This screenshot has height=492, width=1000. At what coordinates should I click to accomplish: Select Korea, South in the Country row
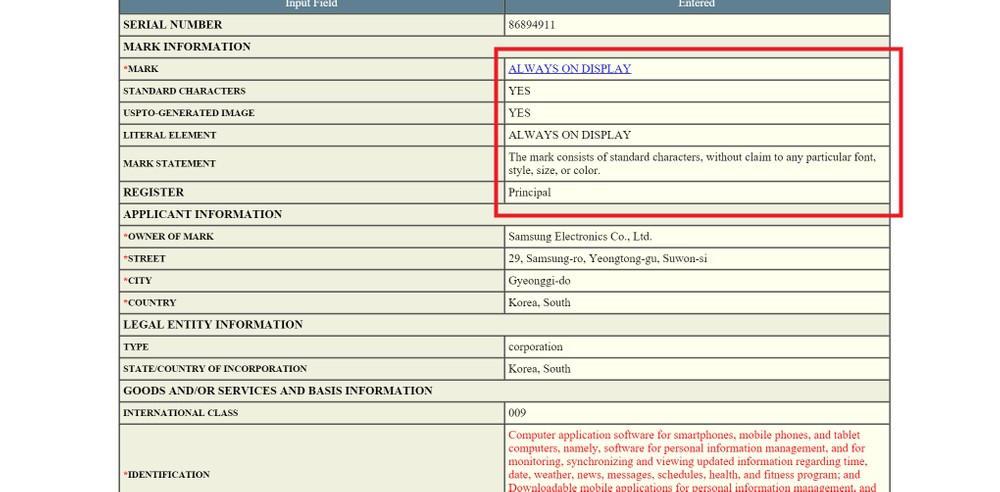tap(540, 302)
